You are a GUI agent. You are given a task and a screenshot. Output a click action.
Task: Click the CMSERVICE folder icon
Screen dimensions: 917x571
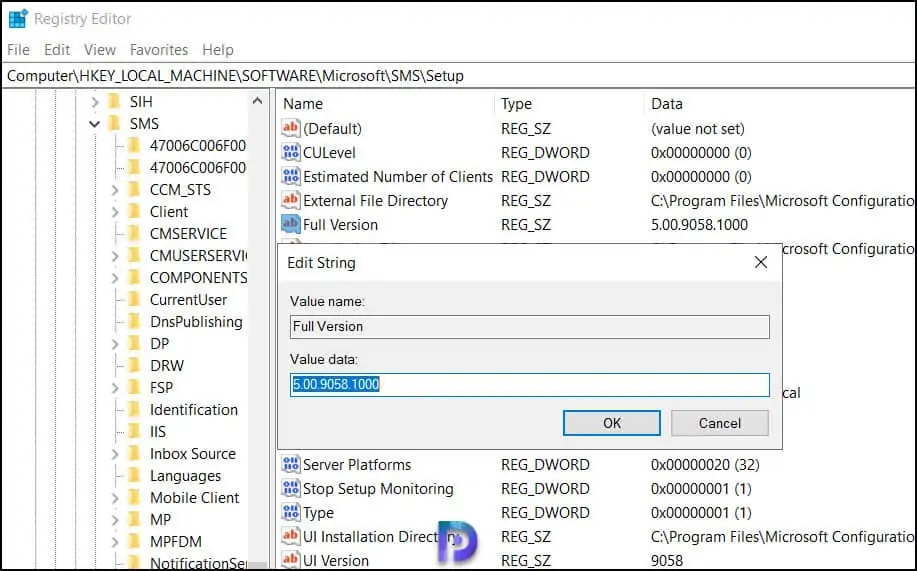[135, 233]
